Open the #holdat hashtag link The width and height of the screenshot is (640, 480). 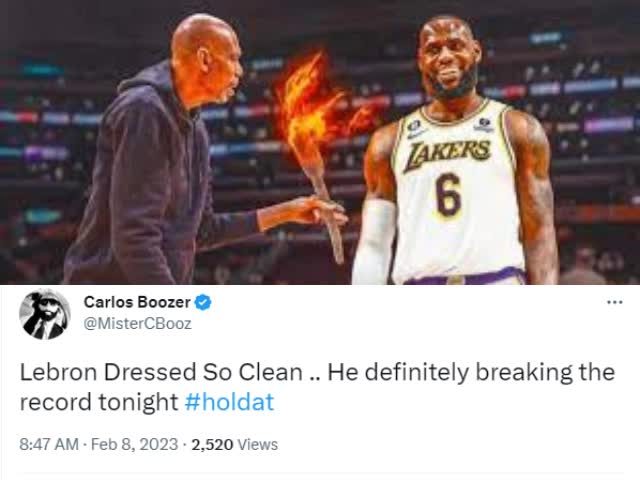pos(229,402)
